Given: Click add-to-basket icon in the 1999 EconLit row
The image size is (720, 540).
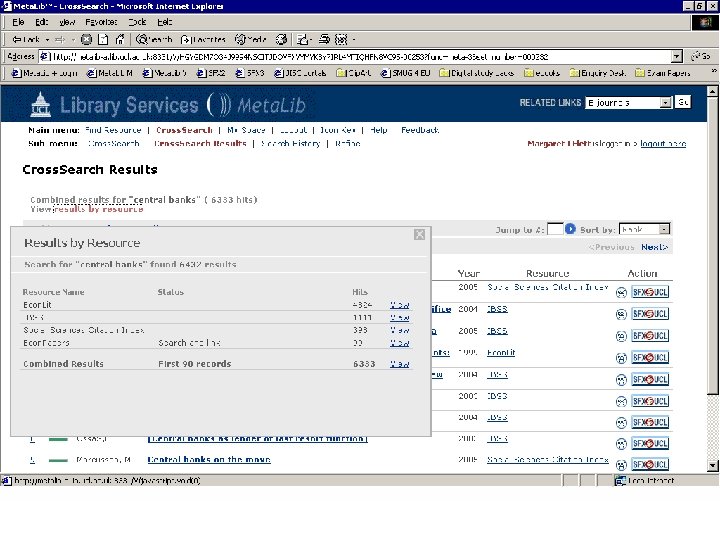Looking at the screenshot, I should tap(621, 358).
